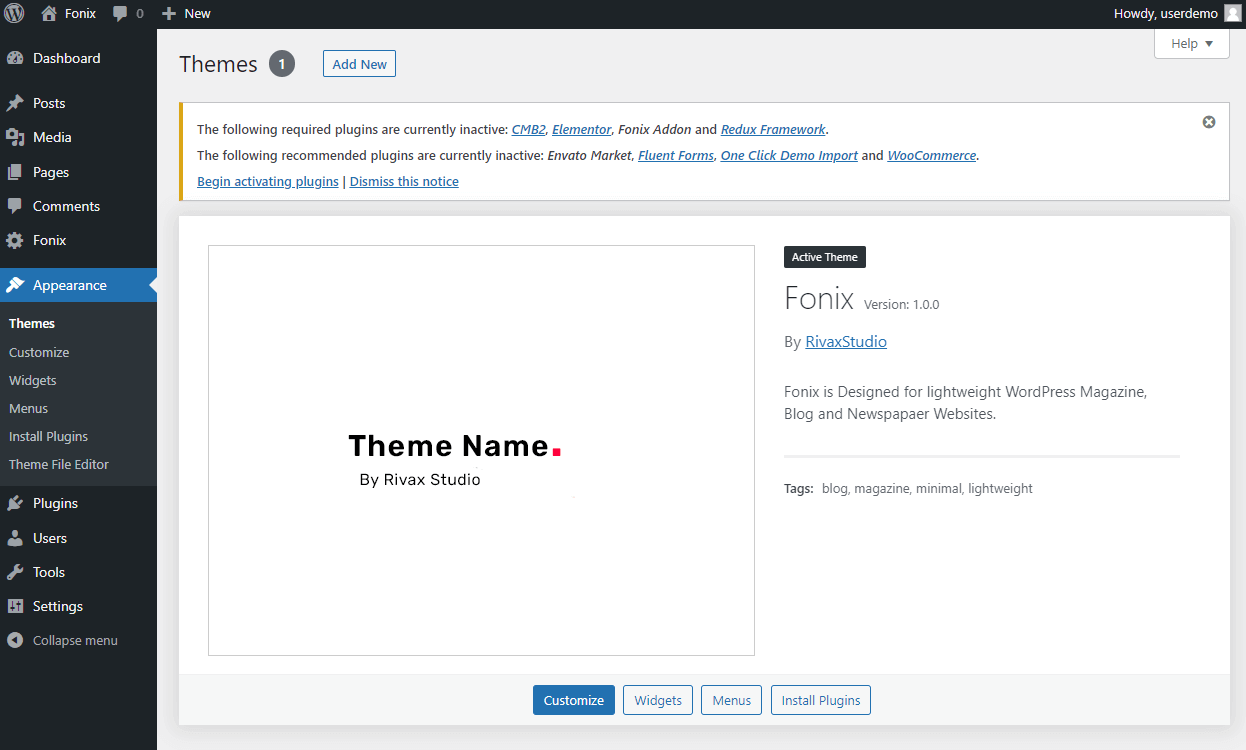Click the Dashboard gauge icon

point(15,58)
